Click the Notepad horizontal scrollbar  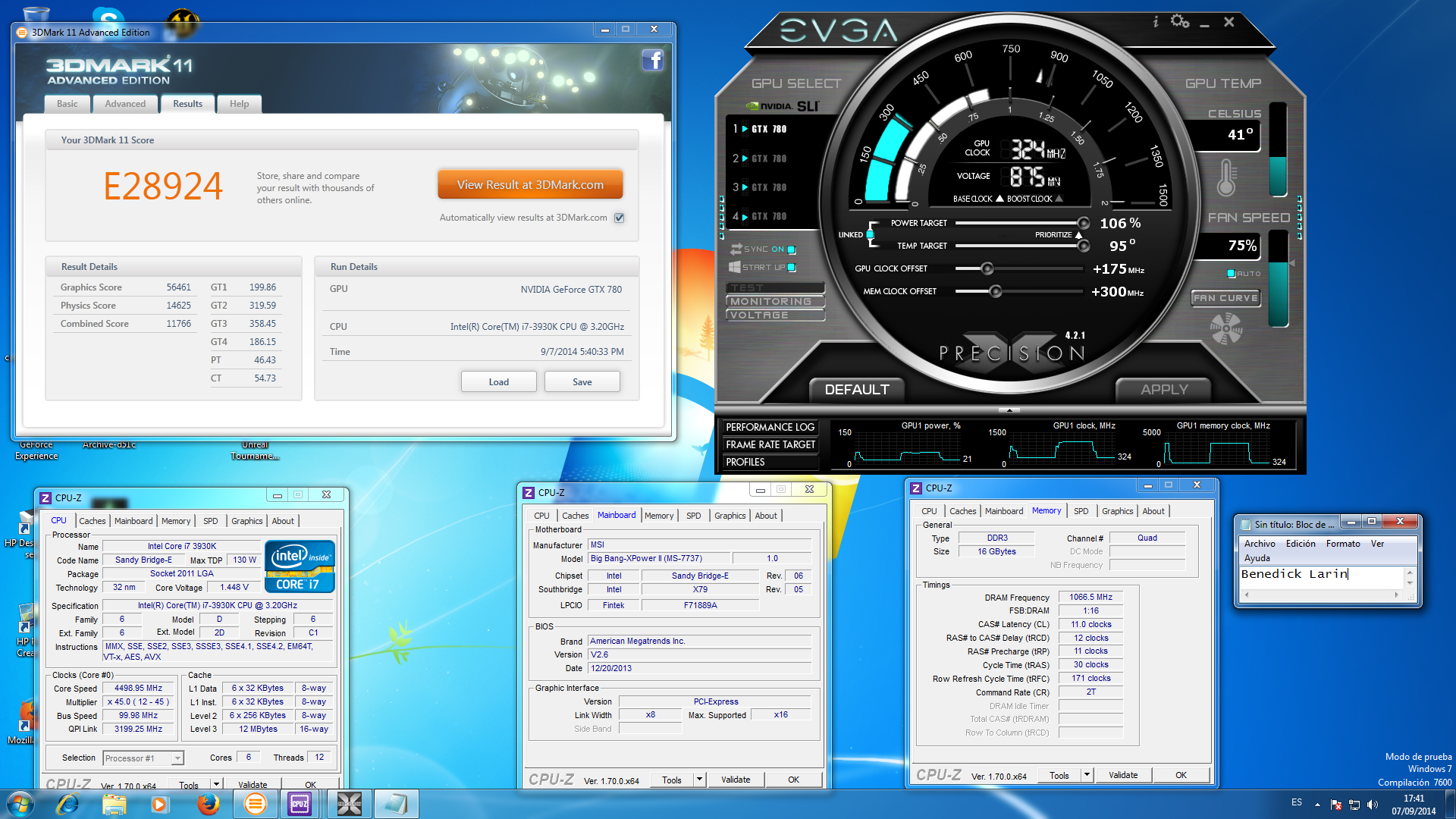coord(1321,595)
